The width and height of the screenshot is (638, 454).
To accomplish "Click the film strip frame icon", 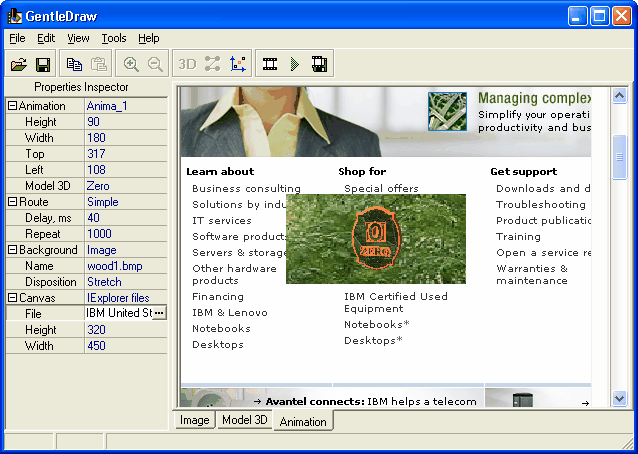I will (270, 64).
